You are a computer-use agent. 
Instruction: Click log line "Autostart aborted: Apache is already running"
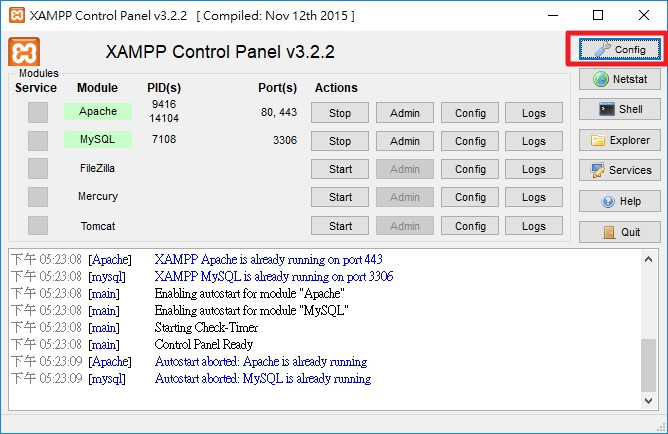pos(261,362)
